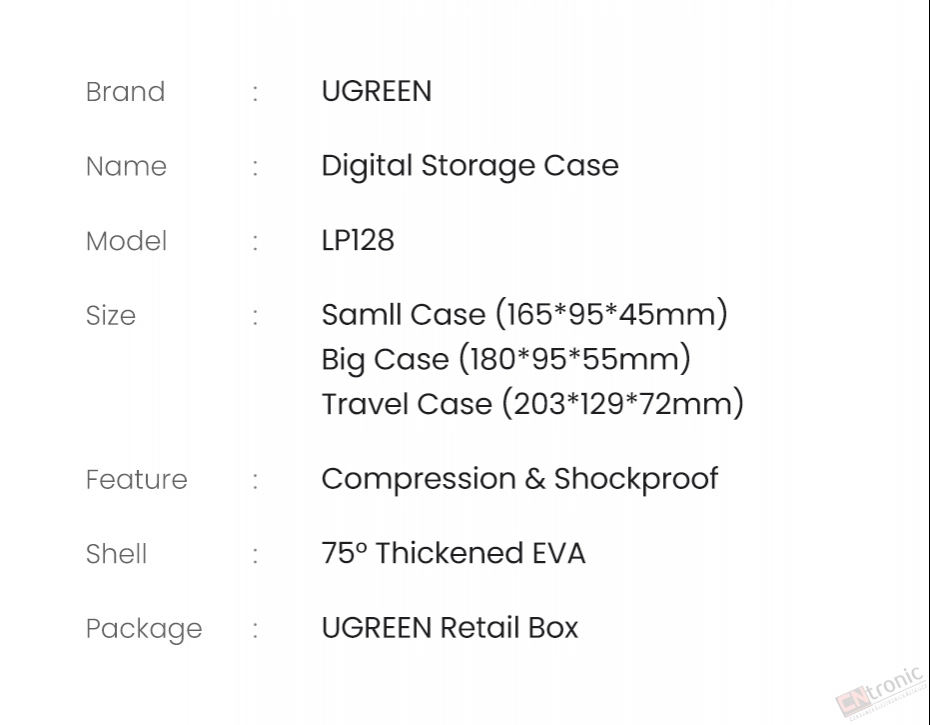Click the Feature label
This screenshot has width=930, height=725.
136,479
